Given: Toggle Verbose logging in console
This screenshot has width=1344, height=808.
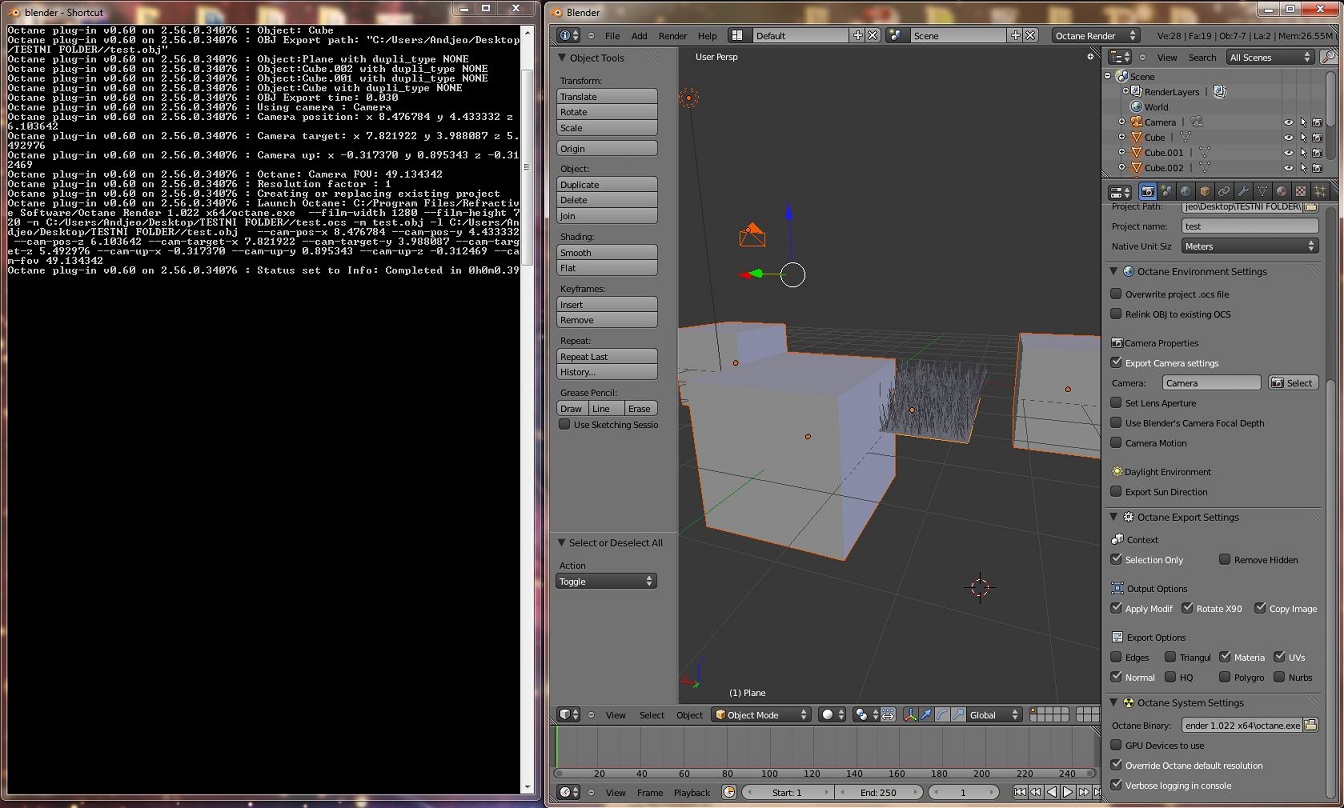Looking at the screenshot, I should coord(1116,785).
